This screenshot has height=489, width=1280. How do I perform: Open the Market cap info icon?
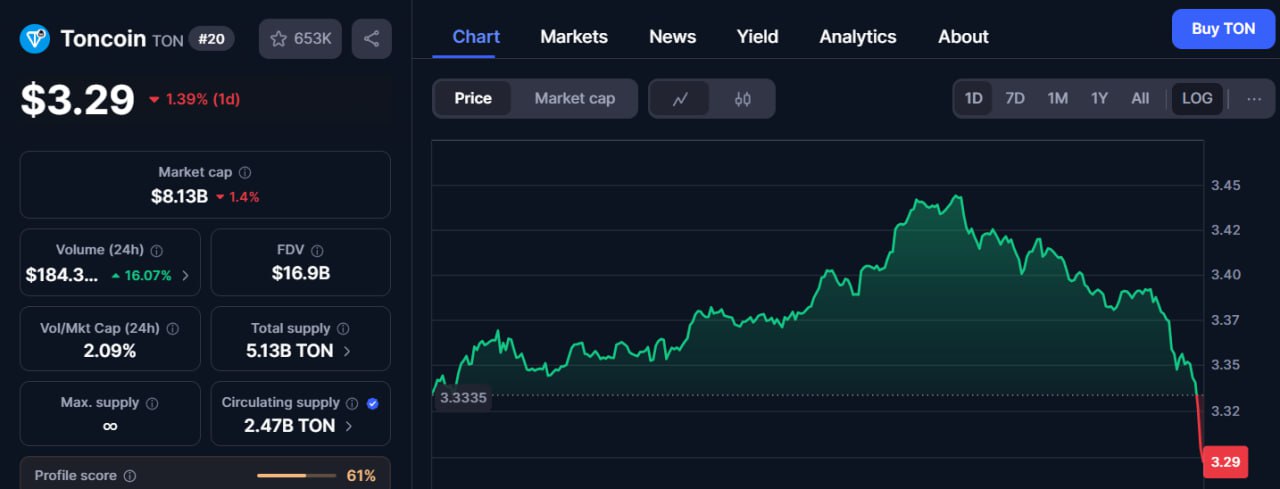[245, 173]
